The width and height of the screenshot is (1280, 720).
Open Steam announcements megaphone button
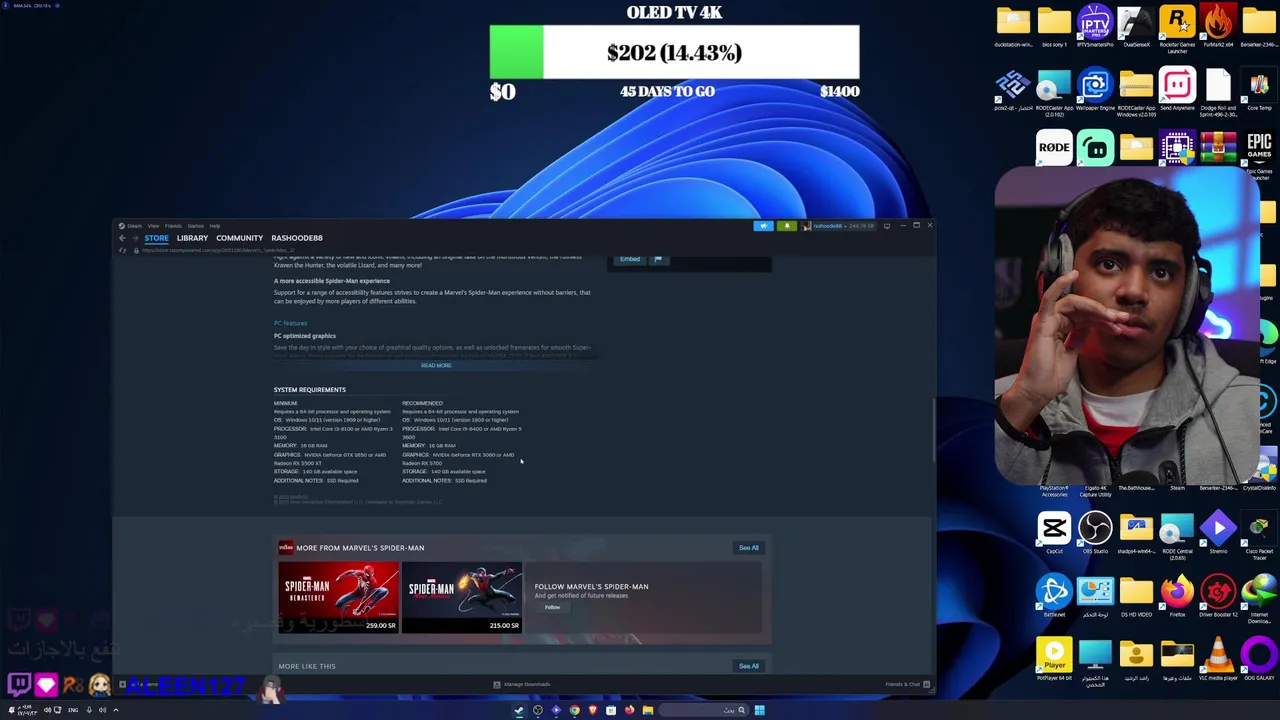(763, 226)
